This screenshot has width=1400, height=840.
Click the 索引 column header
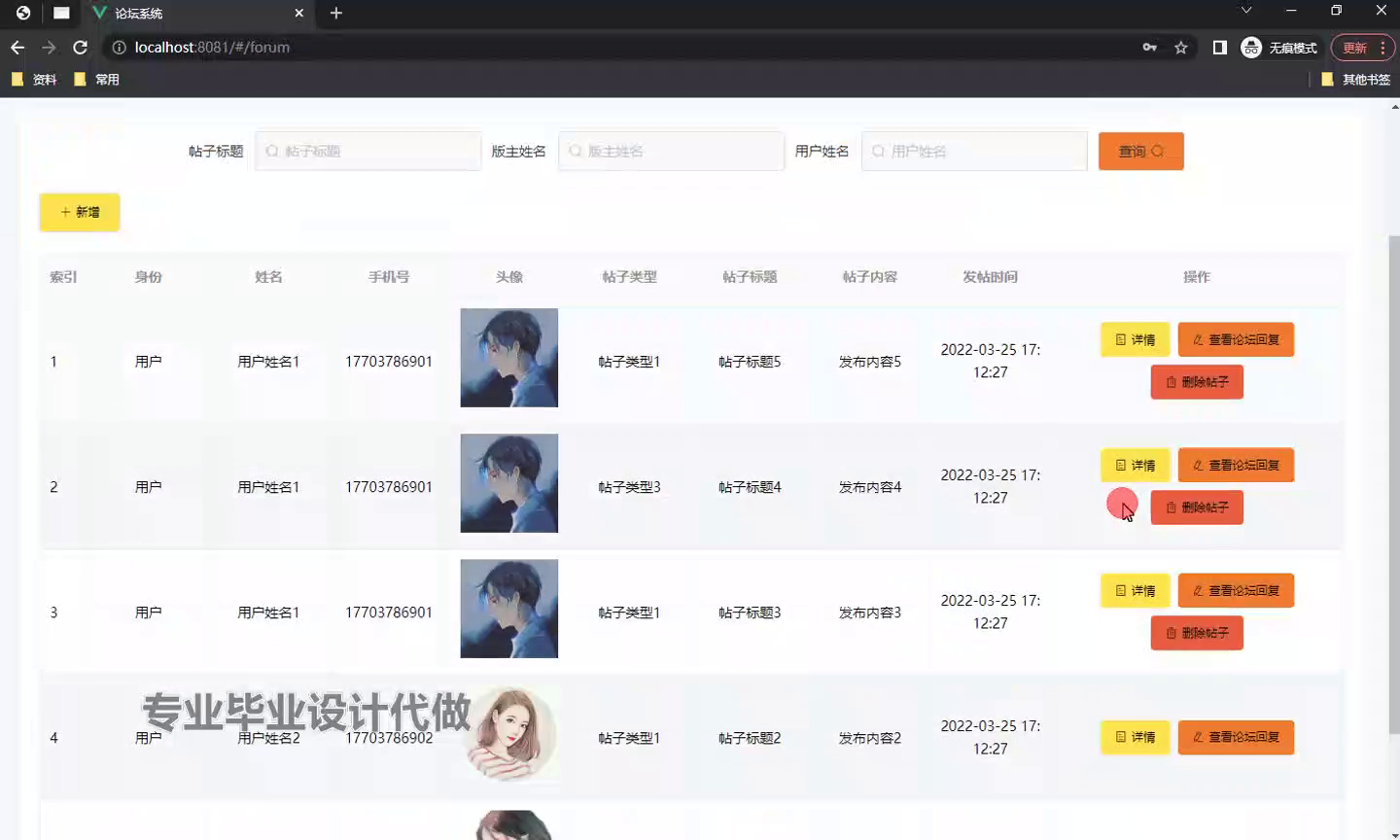click(63, 277)
